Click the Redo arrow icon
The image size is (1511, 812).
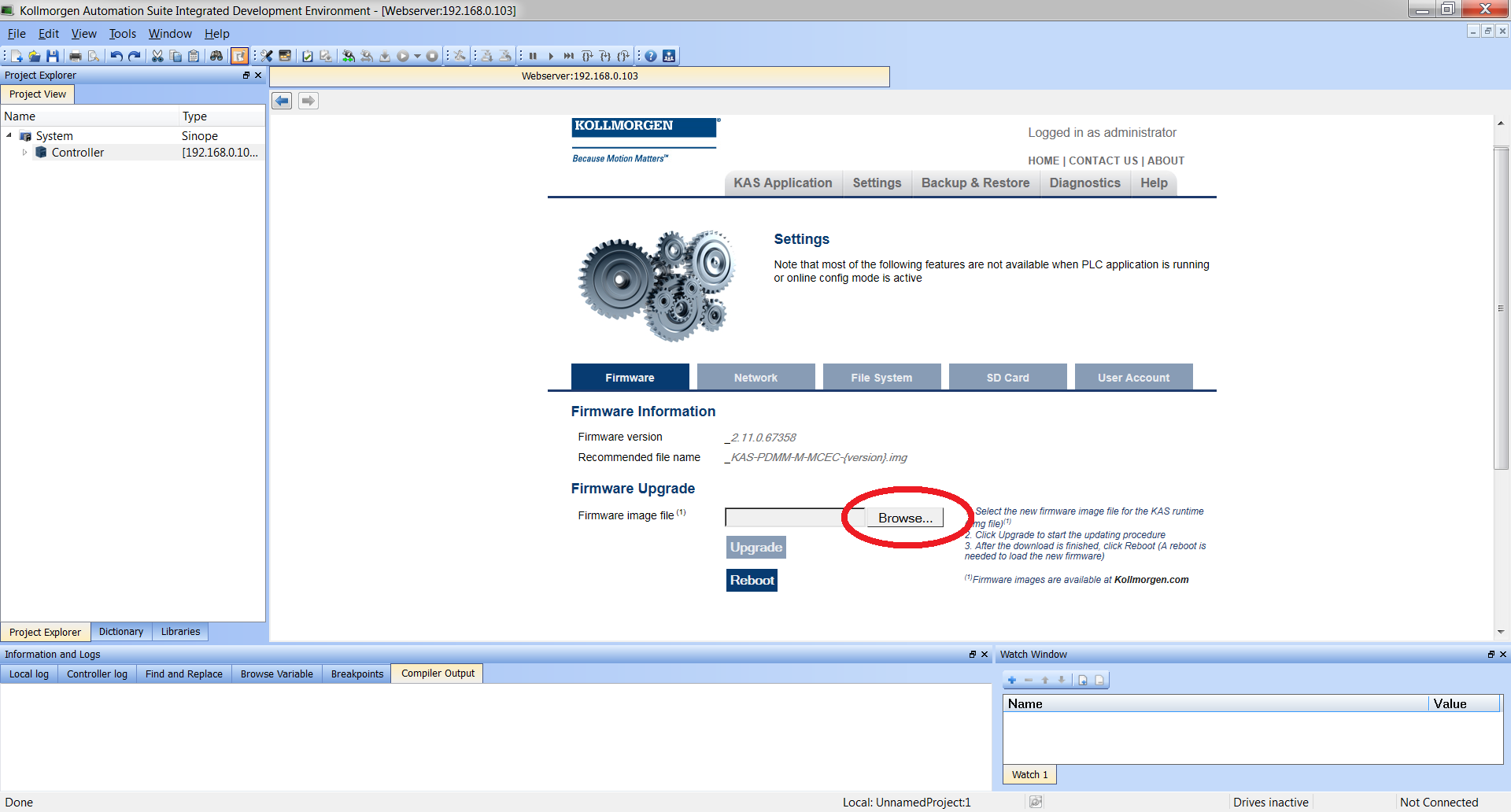pyautogui.click(x=135, y=56)
